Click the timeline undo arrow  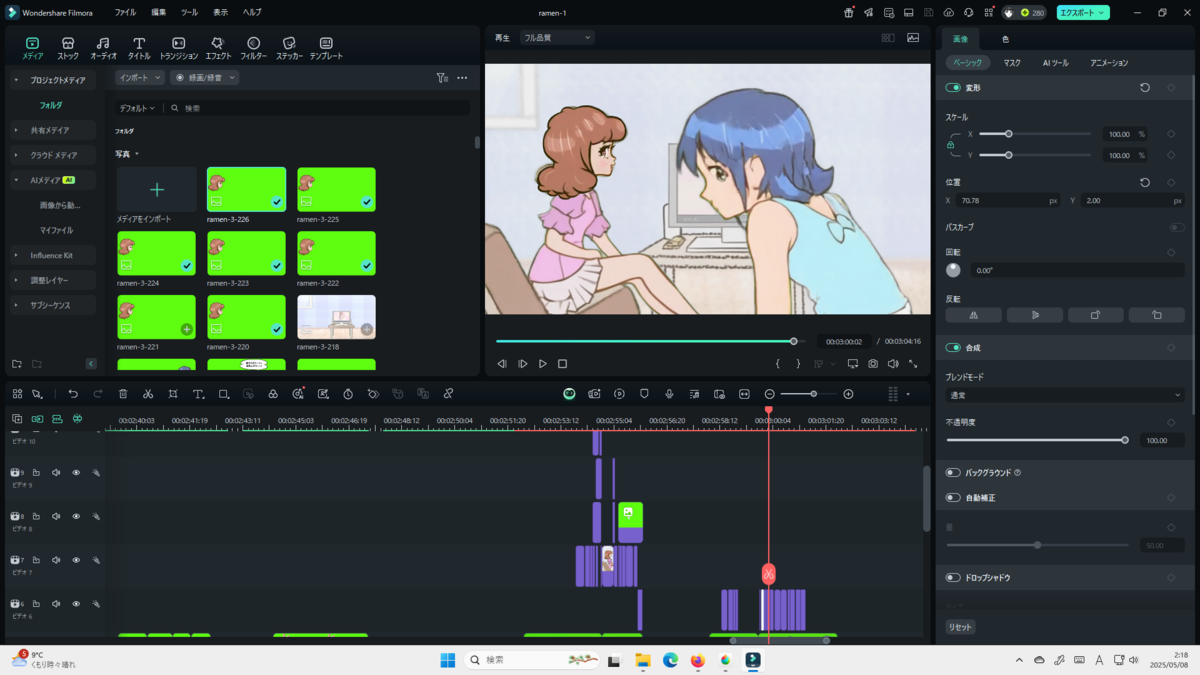point(73,394)
